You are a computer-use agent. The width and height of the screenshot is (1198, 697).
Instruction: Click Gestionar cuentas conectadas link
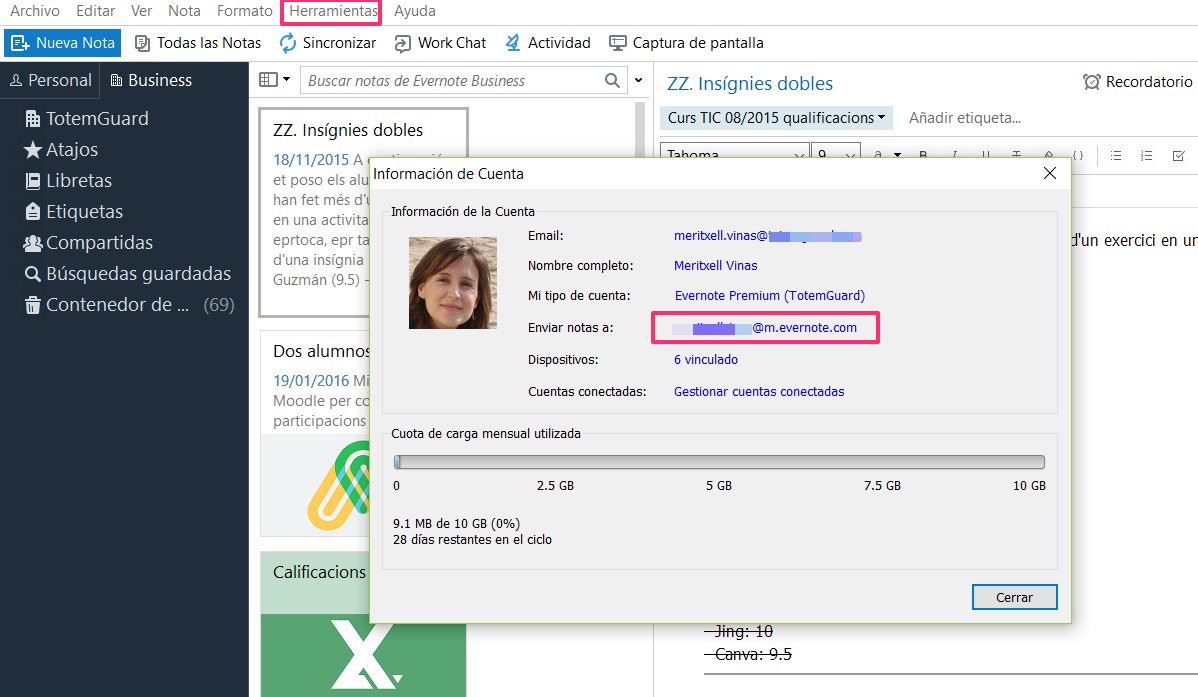point(759,391)
